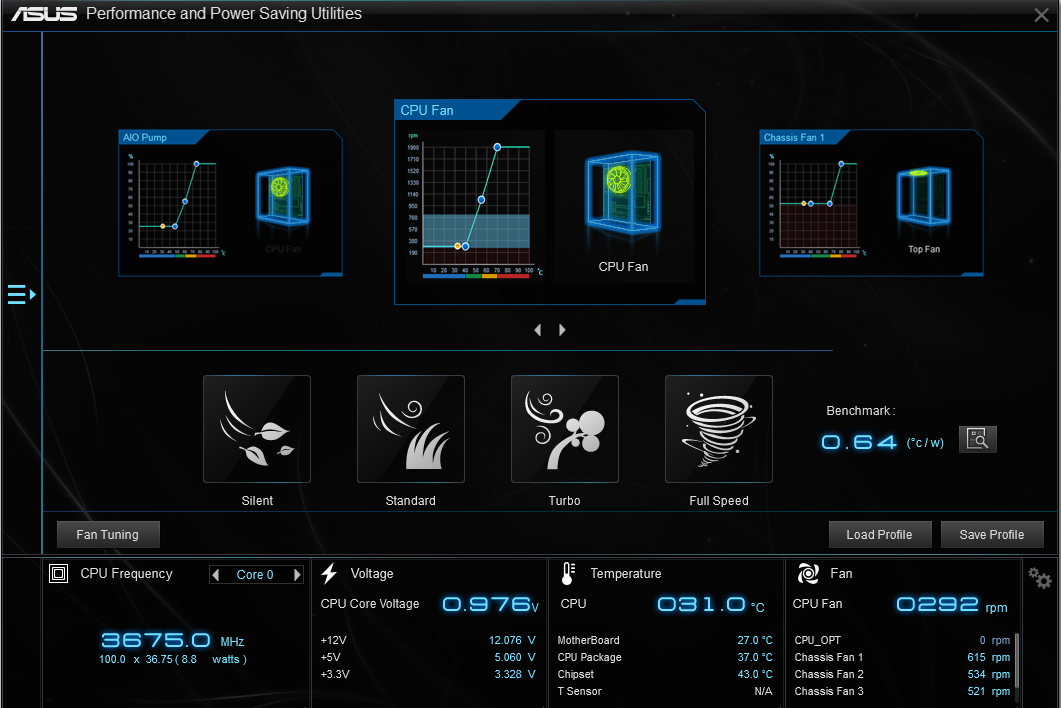
Task: Click the Chassis Fan 1 615 rpm row
Action: [x=902, y=657]
